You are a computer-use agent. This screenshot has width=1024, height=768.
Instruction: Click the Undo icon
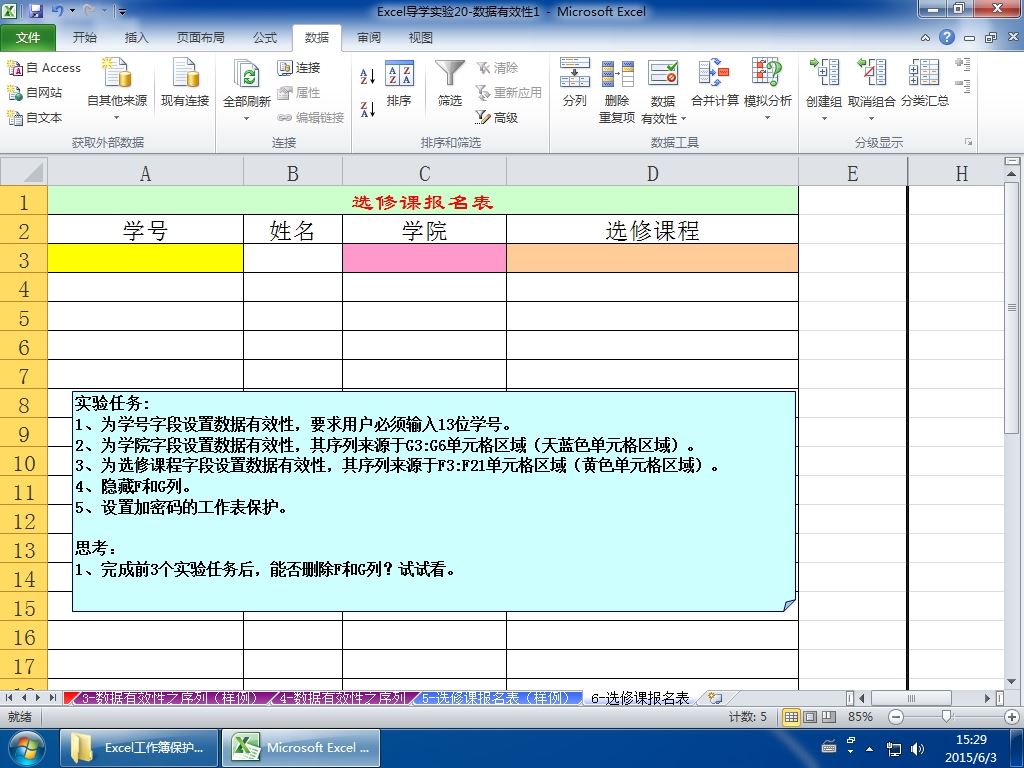click(58, 11)
